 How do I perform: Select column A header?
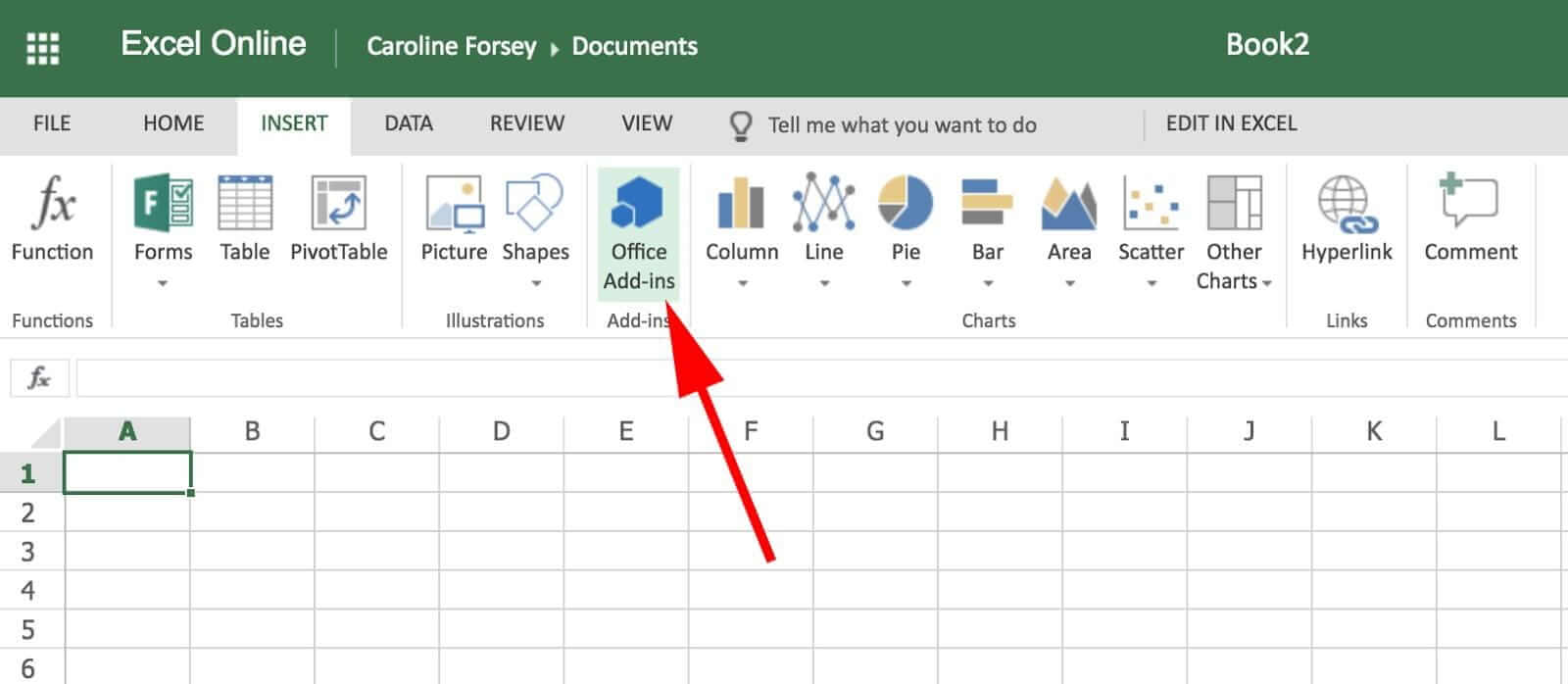127,431
